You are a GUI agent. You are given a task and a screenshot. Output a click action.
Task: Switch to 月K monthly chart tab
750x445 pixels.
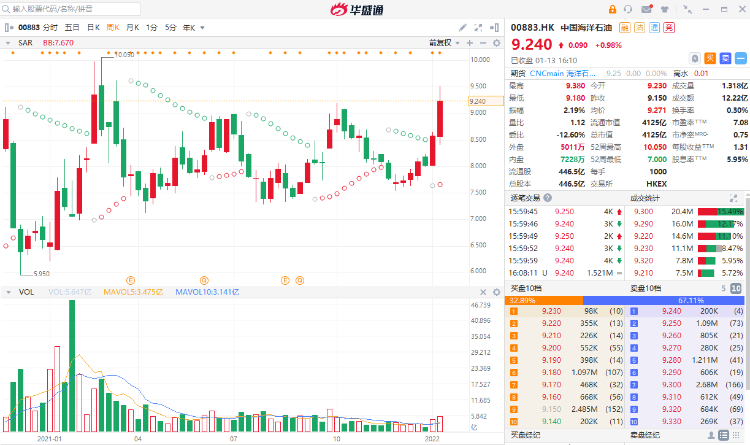tap(132, 28)
